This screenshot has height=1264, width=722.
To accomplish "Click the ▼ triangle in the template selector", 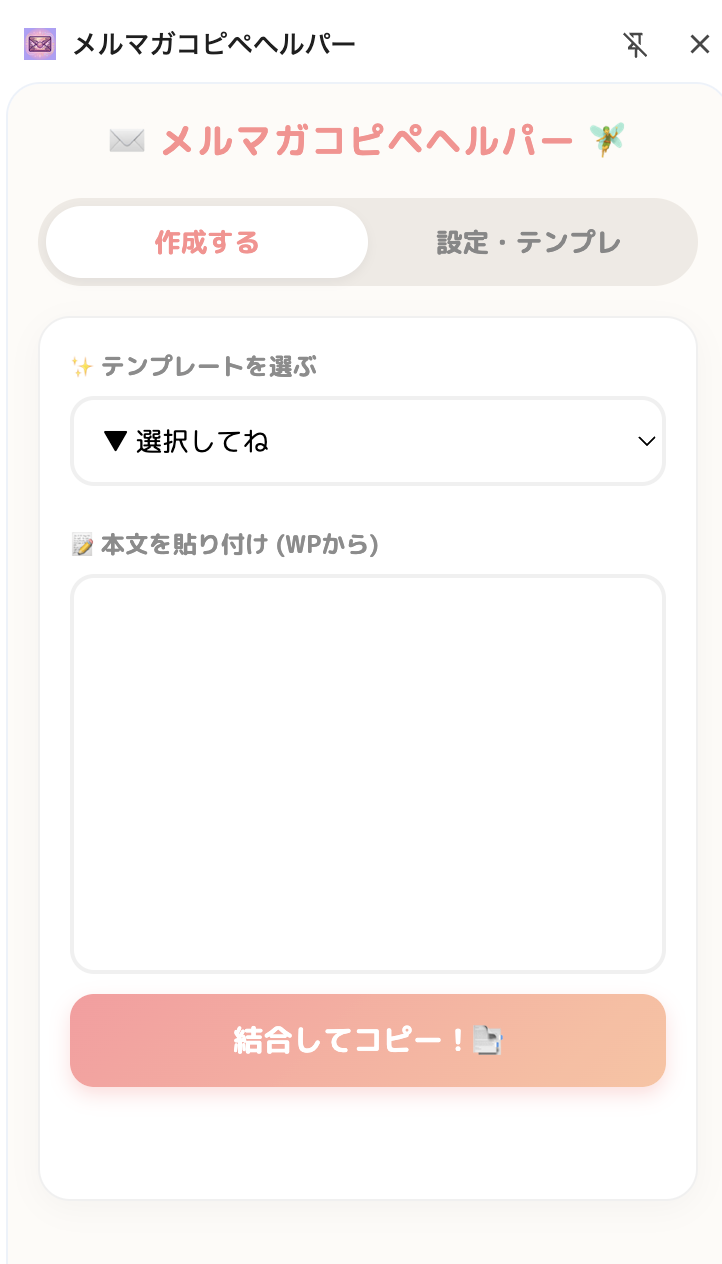I will 115,441.
